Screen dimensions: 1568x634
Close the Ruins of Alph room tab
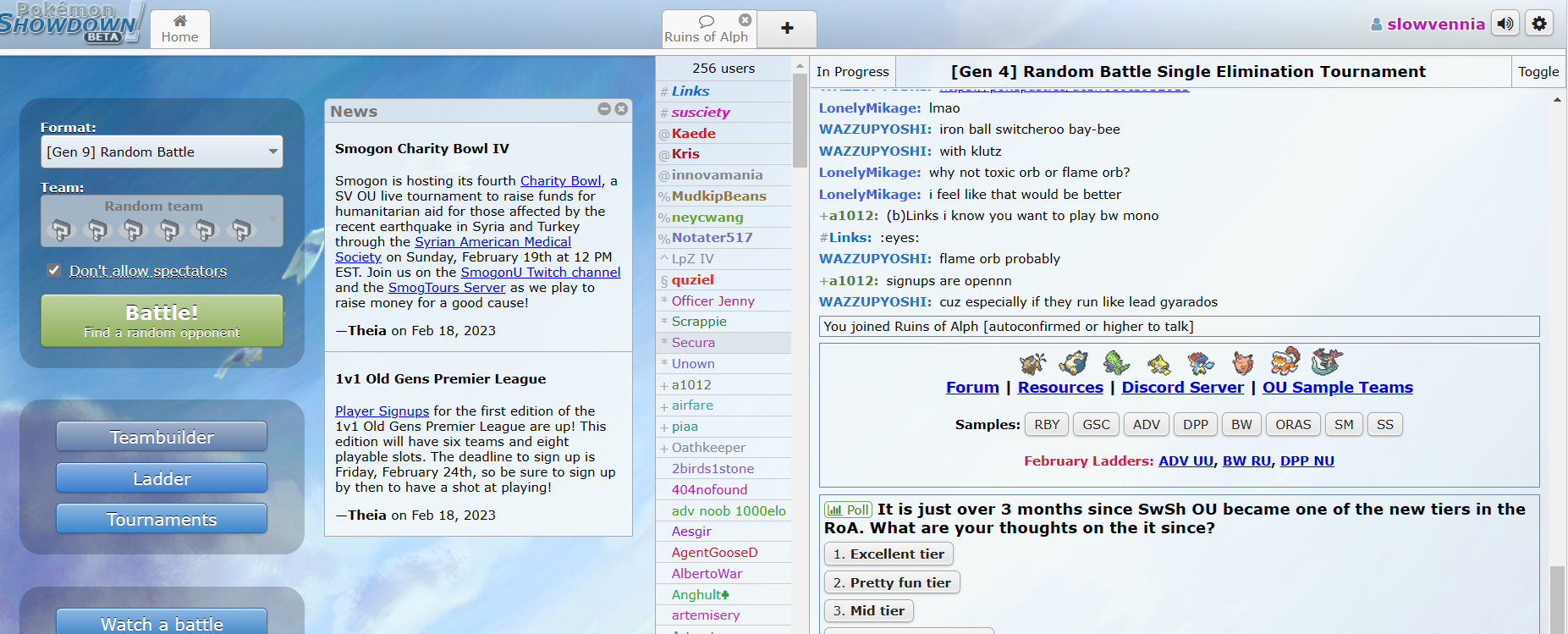pos(745,19)
